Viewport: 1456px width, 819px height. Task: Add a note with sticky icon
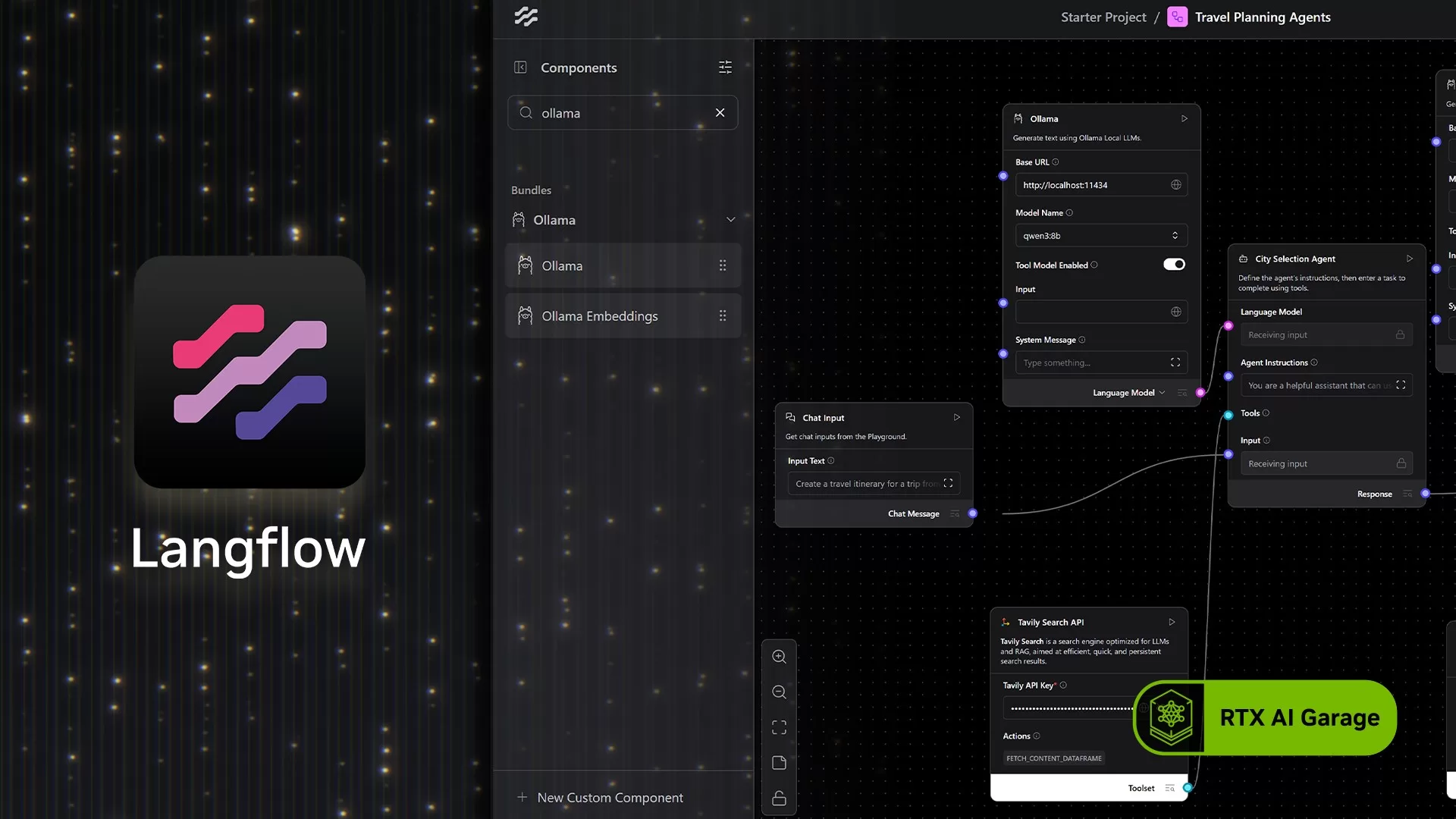tap(779, 763)
